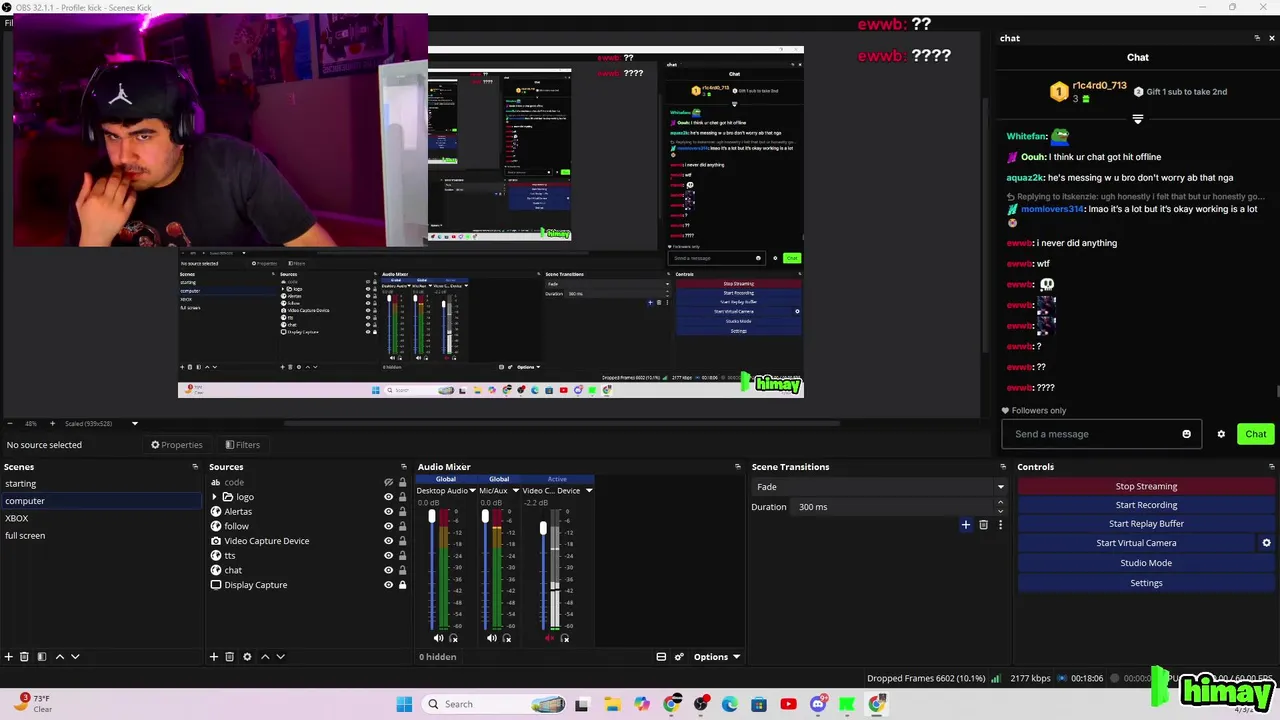Expand the logo group in Sources
The width and height of the screenshot is (1280, 720).
(x=214, y=497)
